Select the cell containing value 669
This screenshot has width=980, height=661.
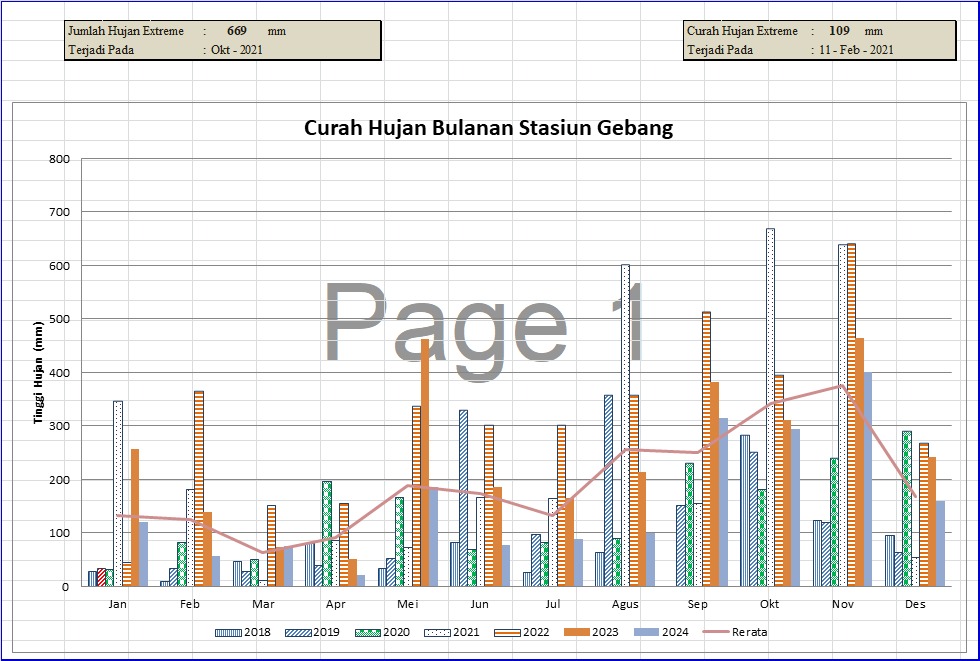(x=237, y=31)
